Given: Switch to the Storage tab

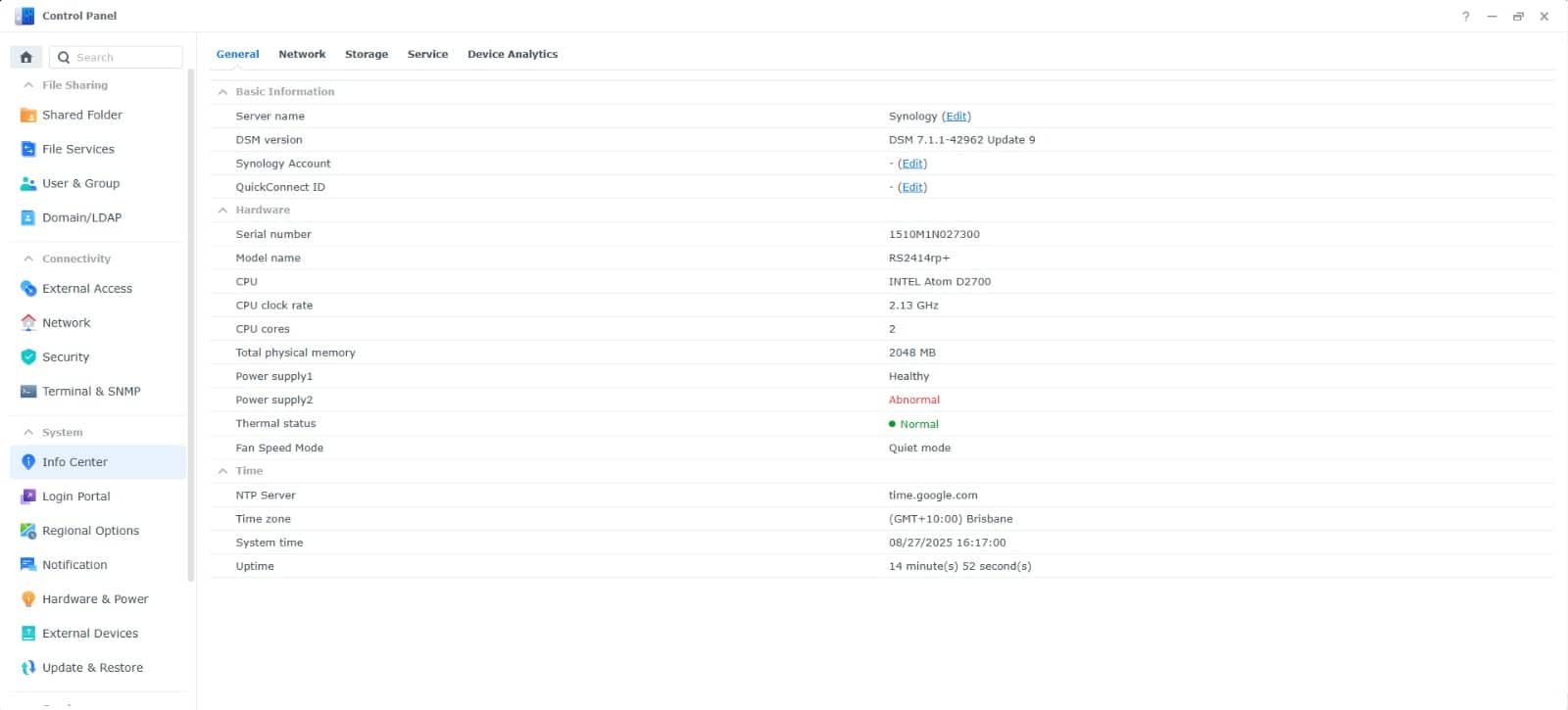Looking at the screenshot, I should [x=367, y=55].
